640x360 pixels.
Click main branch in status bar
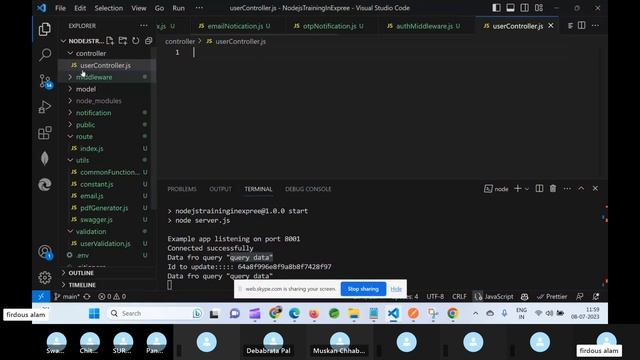click(x=67, y=297)
